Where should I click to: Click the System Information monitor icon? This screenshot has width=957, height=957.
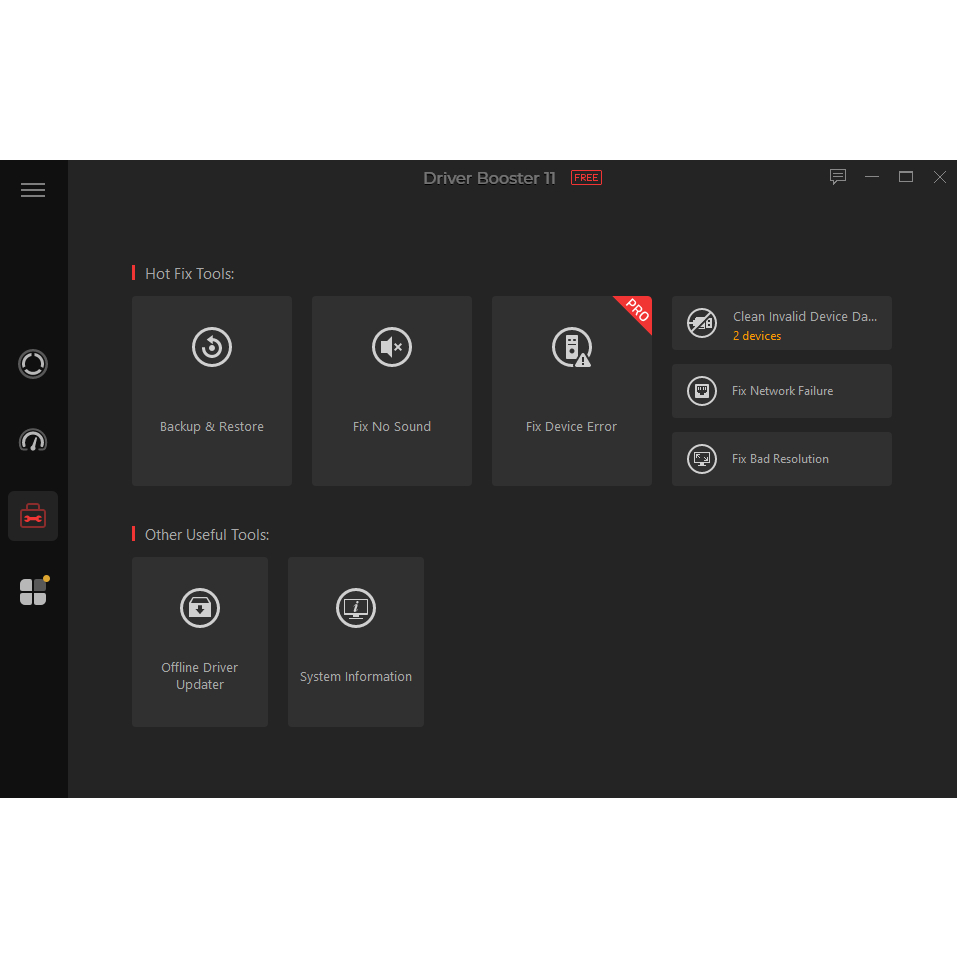356,608
